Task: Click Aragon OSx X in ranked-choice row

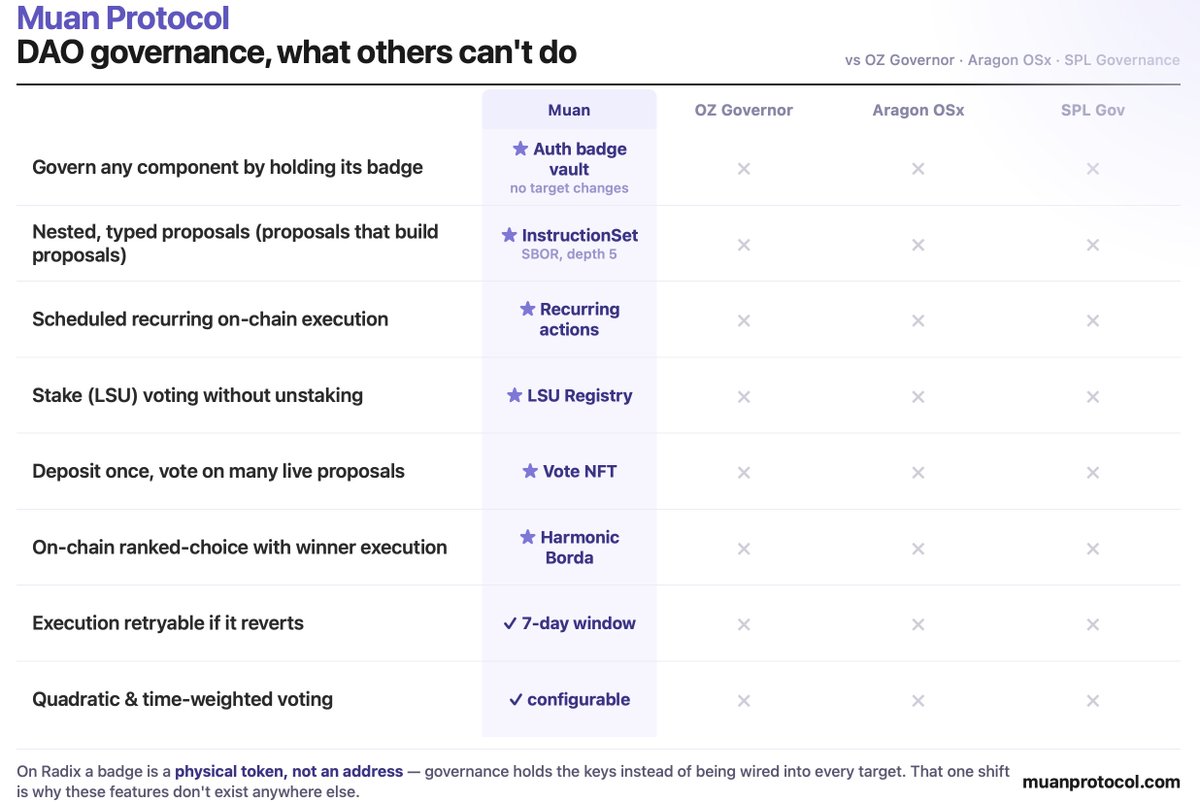Action: pyautogui.click(x=918, y=549)
